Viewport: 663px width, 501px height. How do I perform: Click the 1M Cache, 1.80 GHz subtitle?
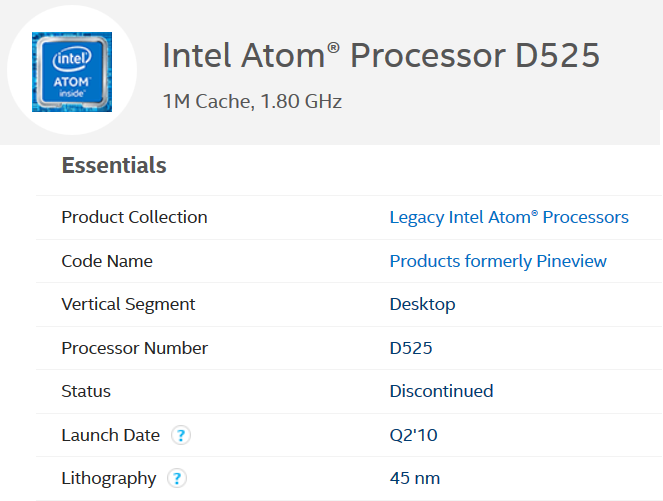(252, 101)
